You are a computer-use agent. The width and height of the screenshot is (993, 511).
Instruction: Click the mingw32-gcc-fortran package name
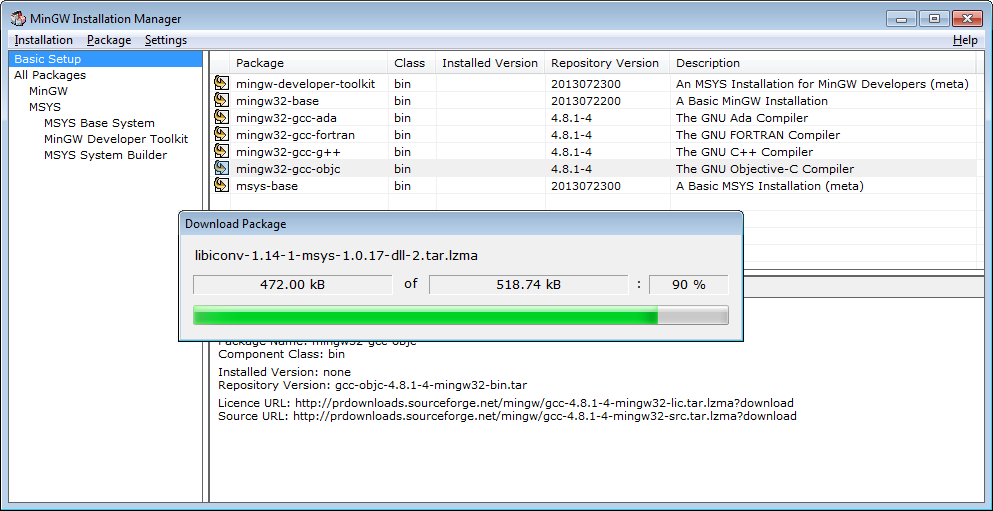295,135
